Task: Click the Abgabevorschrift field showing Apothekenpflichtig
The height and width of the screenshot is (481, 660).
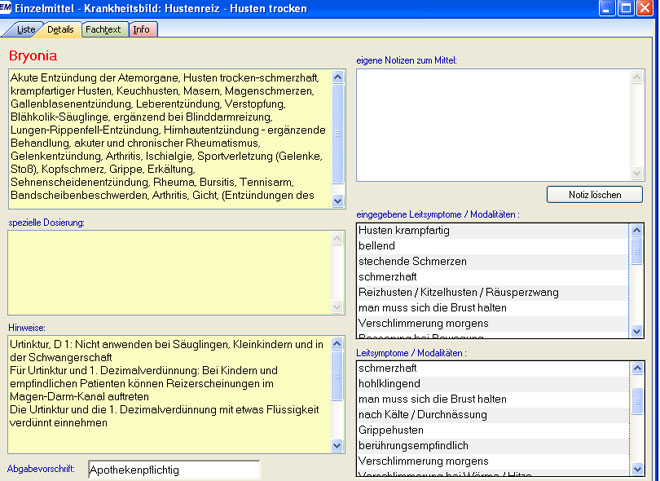Action: click(x=173, y=469)
